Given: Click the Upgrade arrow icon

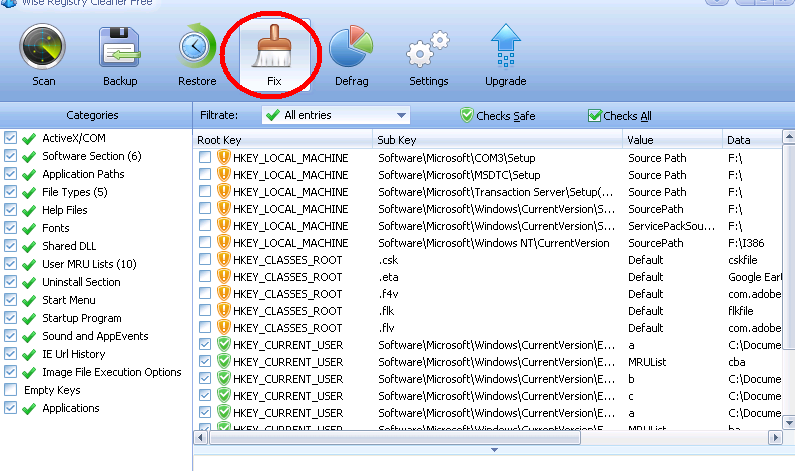Looking at the screenshot, I should pos(505,46).
